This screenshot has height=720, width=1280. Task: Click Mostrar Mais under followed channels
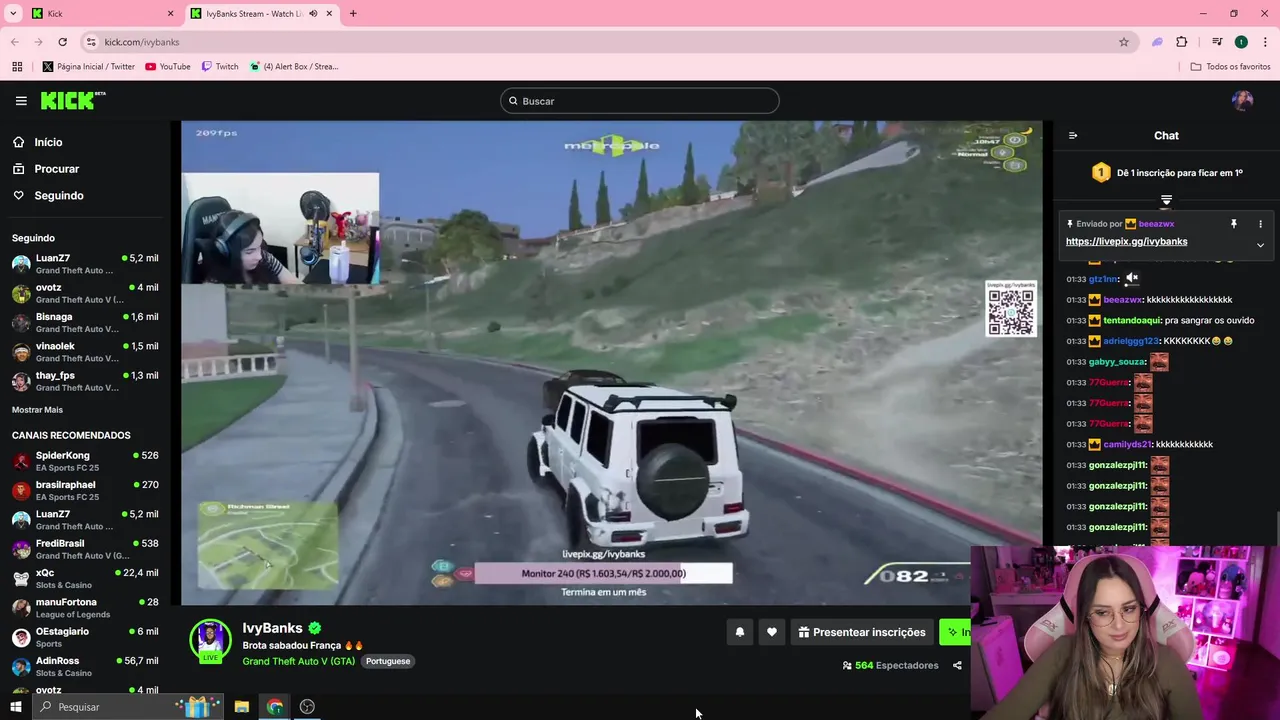pyautogui.click(x=37, y=410)
